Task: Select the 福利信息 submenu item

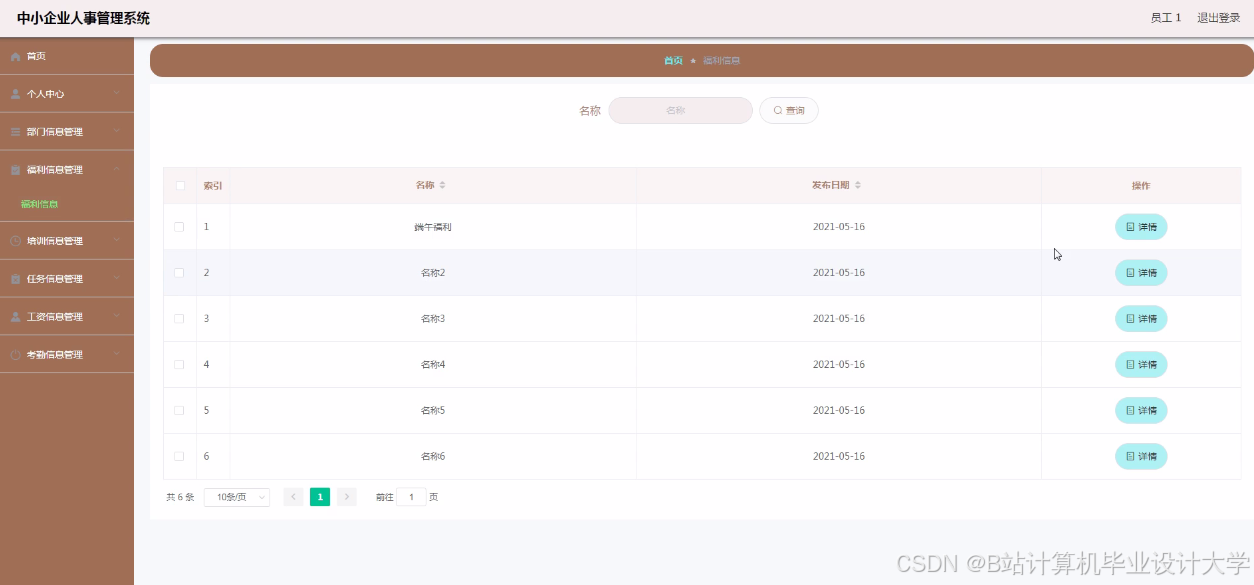Action: 40,204
